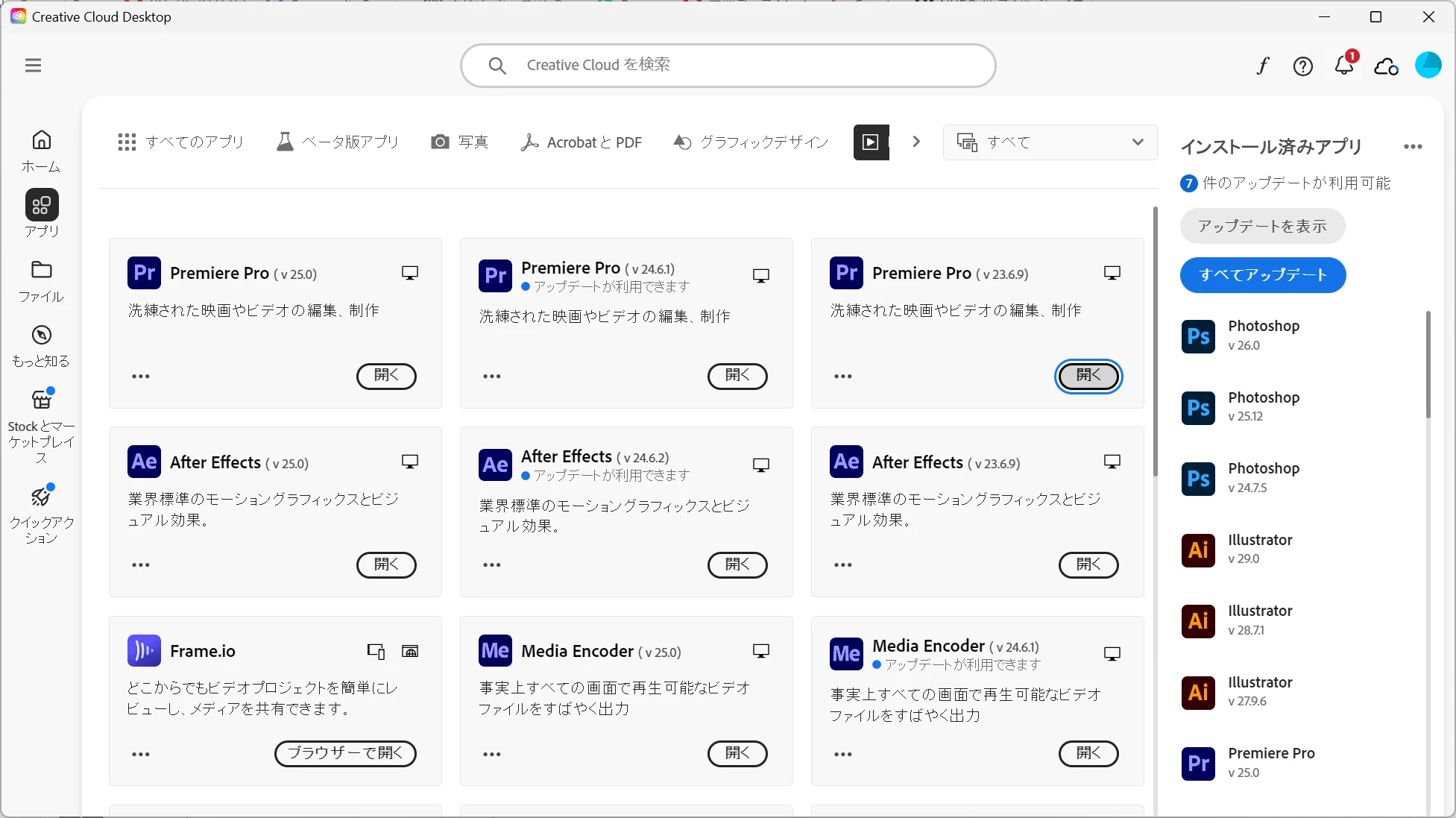Screen dimensions: 1456x818
Task: Open the help question mark icon
Action: (x=1302, y=66)
